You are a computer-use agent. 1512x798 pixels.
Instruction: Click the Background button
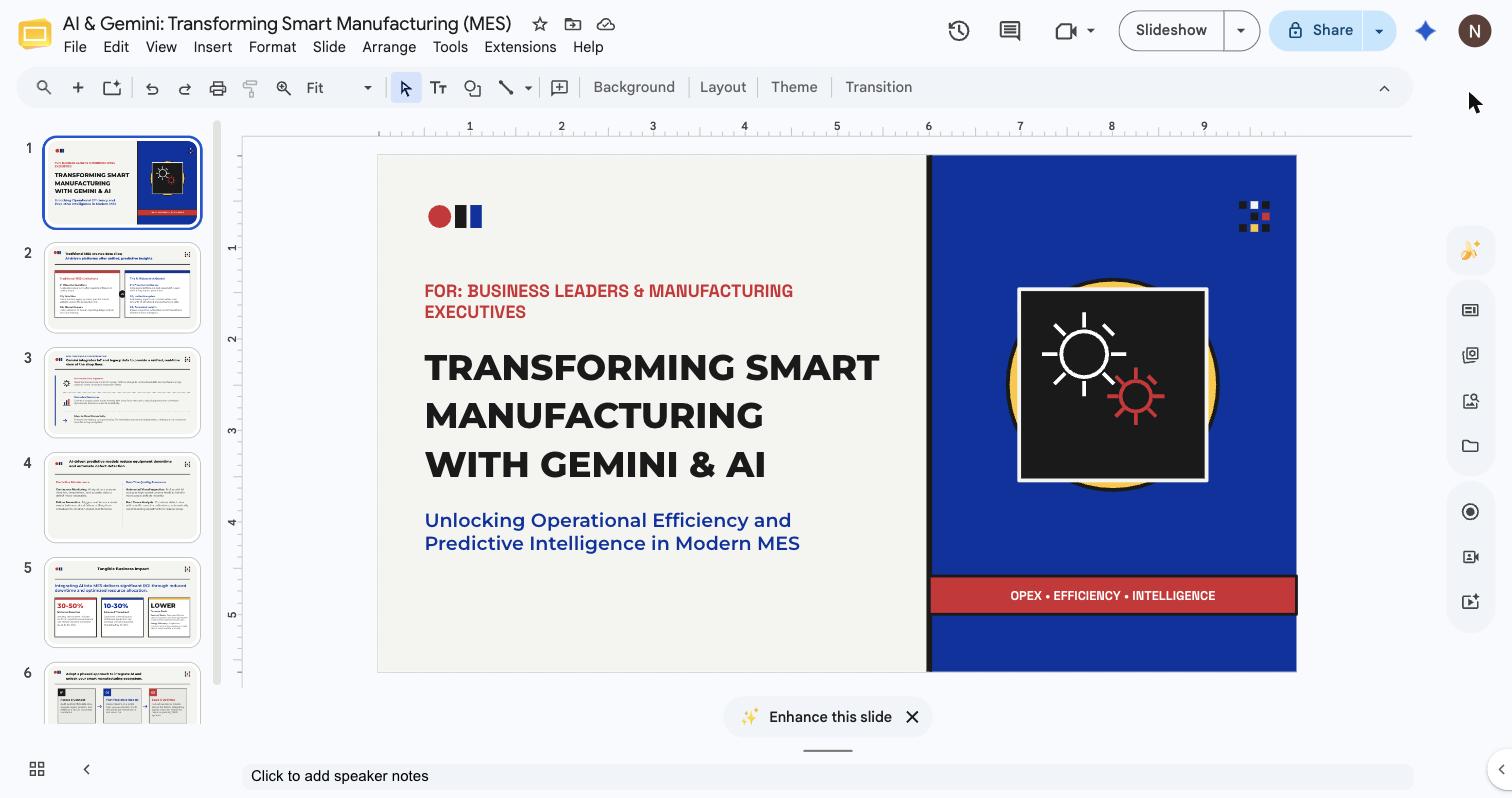tap(634, 88)
